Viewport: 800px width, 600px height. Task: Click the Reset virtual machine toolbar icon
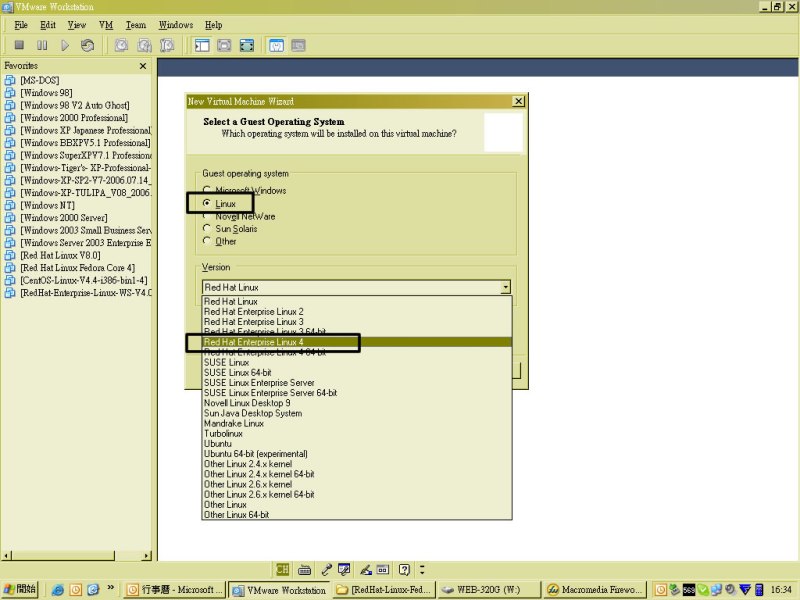[87, 45]
